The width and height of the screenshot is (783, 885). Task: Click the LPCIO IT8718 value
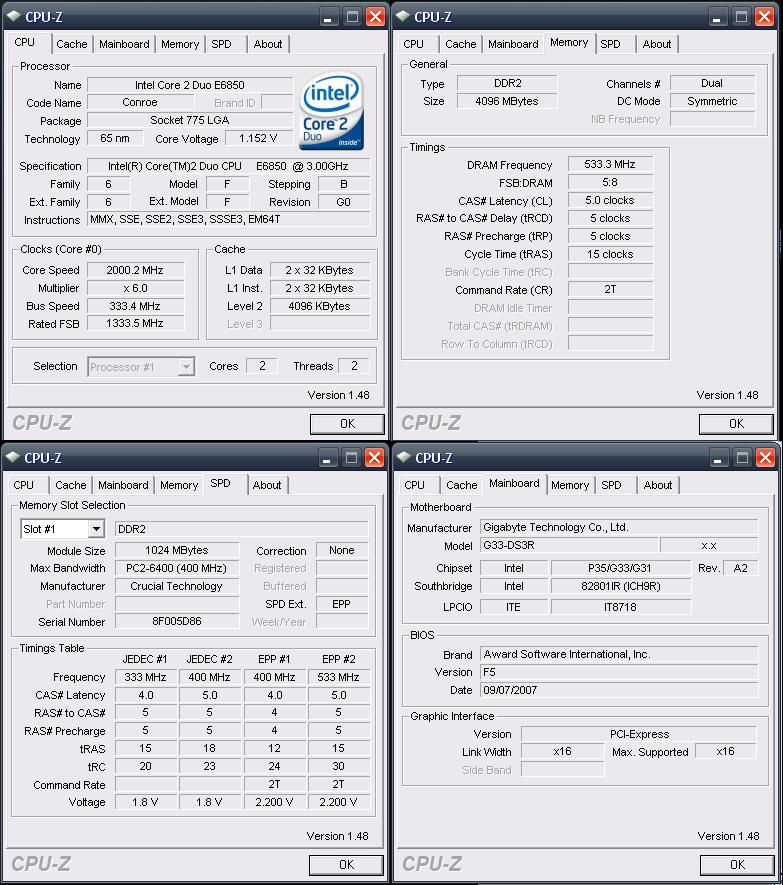click(621, 607)
